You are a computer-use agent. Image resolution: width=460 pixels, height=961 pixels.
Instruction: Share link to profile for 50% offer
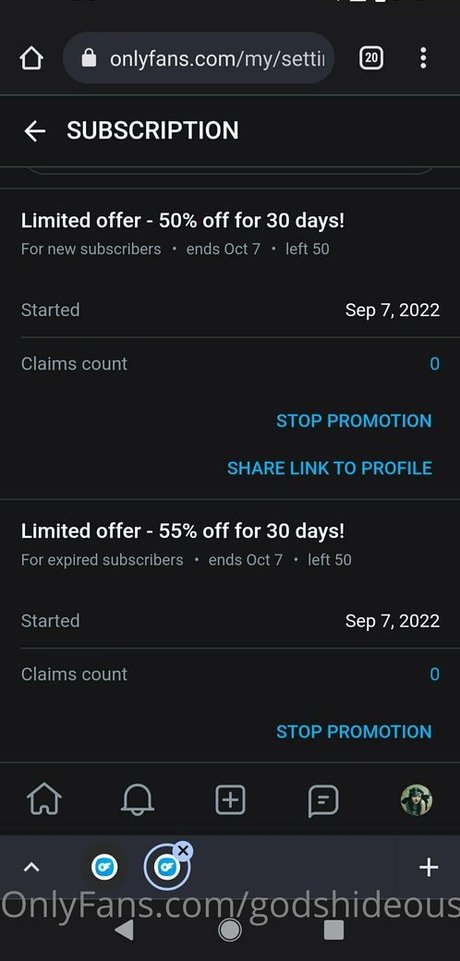pos(330,468)
